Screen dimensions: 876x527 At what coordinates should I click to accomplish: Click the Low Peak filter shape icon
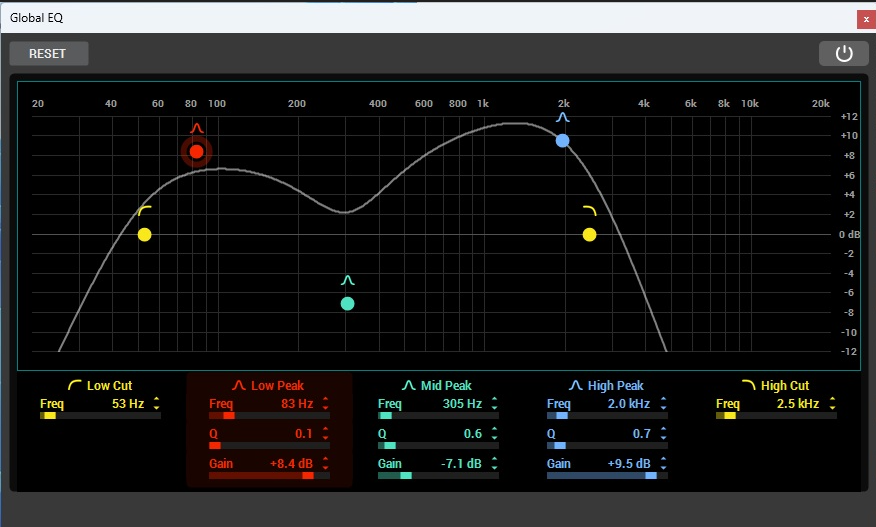pyautogui.click(x=238, y=385)
